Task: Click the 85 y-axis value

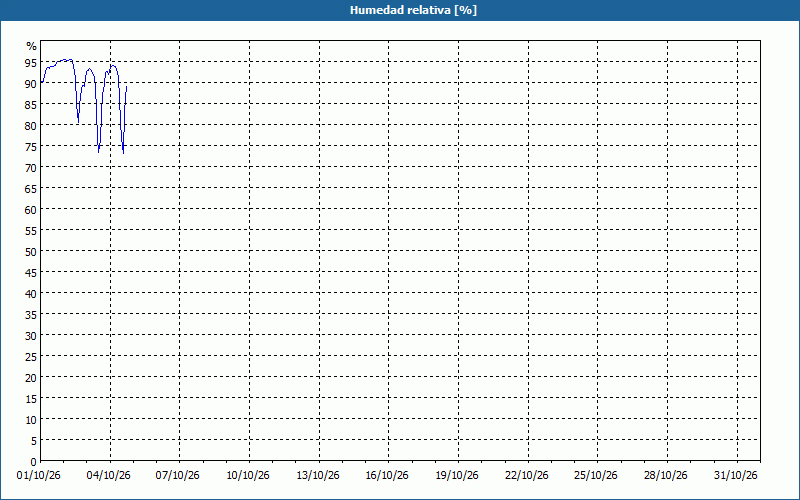Action: point(31,105)
